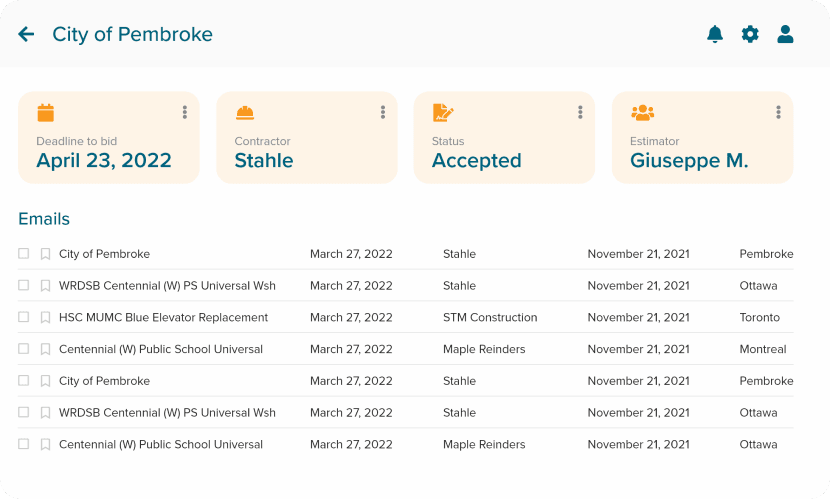Open the user profile icon
The height and width of the screenshot is (499, 830).
[785, 35]
